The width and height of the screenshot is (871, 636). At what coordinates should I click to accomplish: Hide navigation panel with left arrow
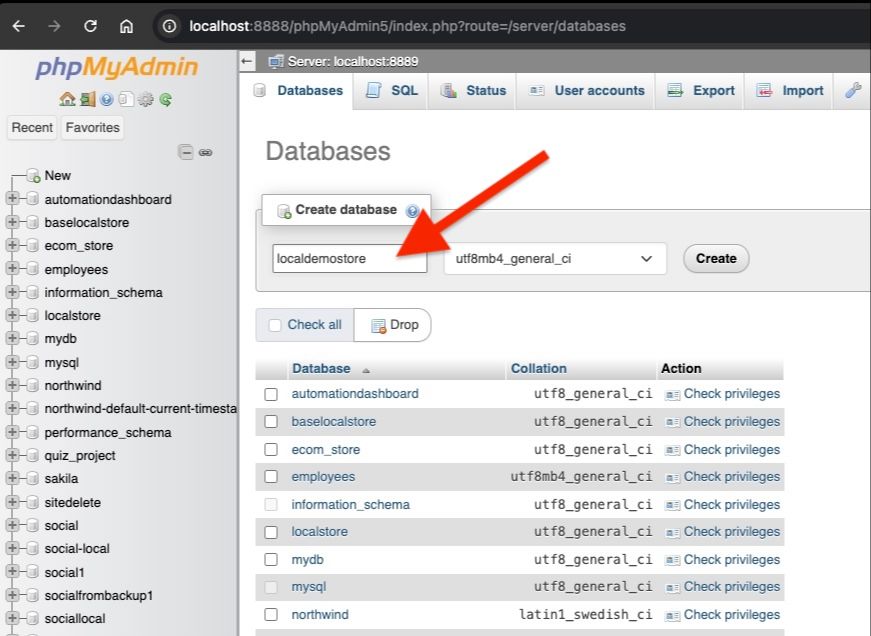[247, 61]
